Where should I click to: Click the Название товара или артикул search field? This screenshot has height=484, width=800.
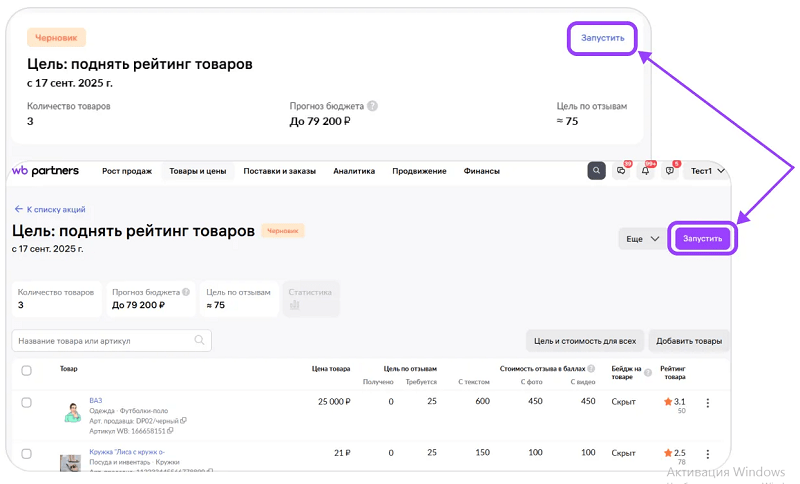(112, 341)
